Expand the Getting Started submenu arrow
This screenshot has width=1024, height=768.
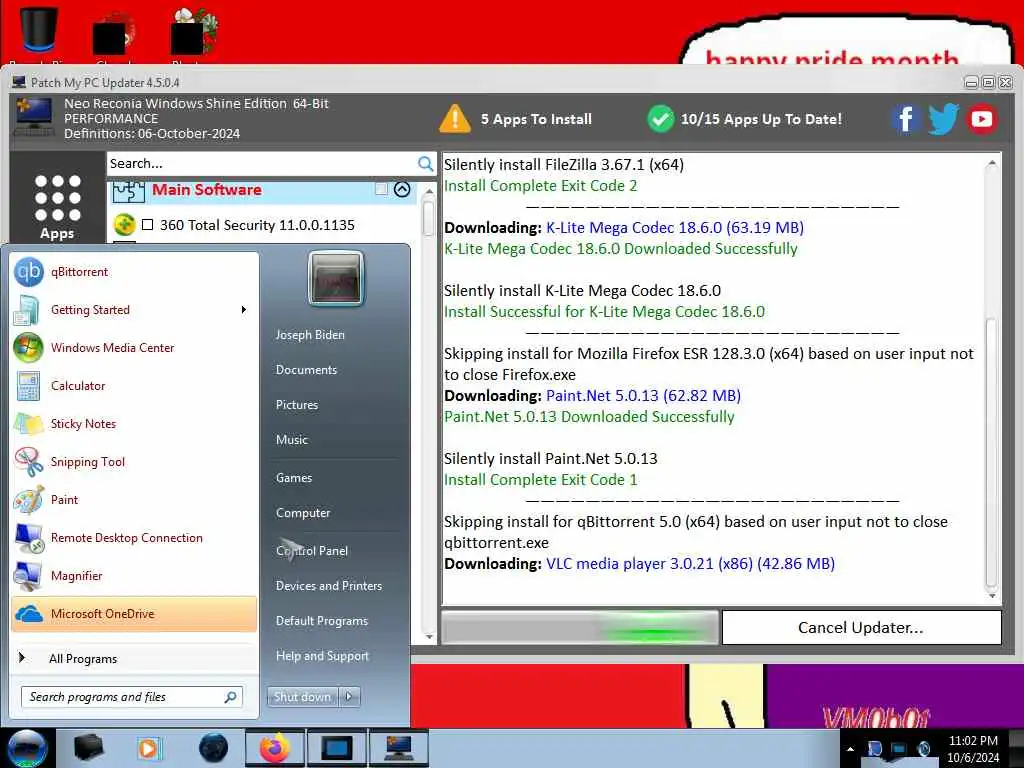click(x=244, y=310)
